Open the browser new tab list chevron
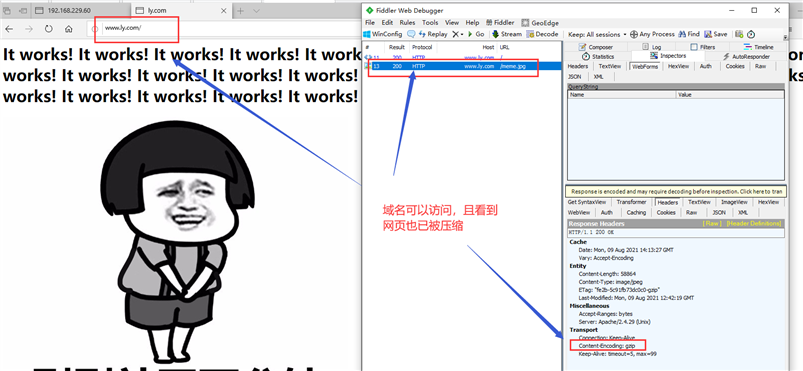The image size is (803, 371). point(256,11)
